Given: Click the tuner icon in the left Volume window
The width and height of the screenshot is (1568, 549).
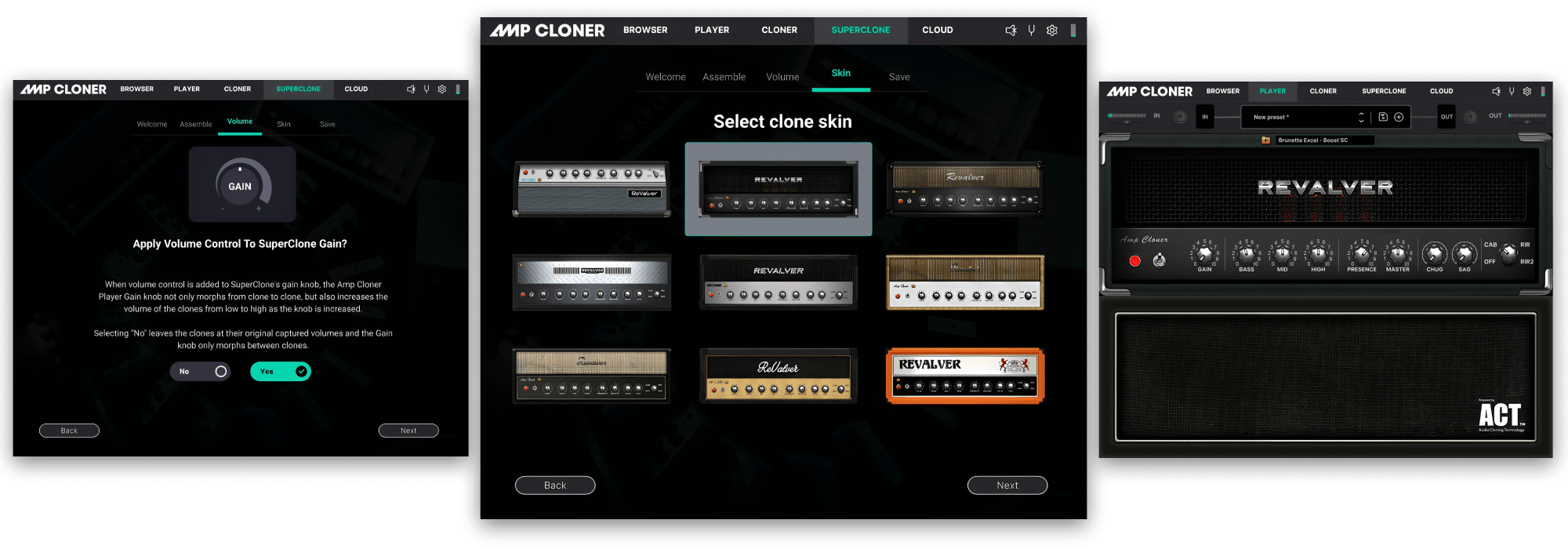Looking at the screenshot, I should pyautogui.click(x=426, y=89).
